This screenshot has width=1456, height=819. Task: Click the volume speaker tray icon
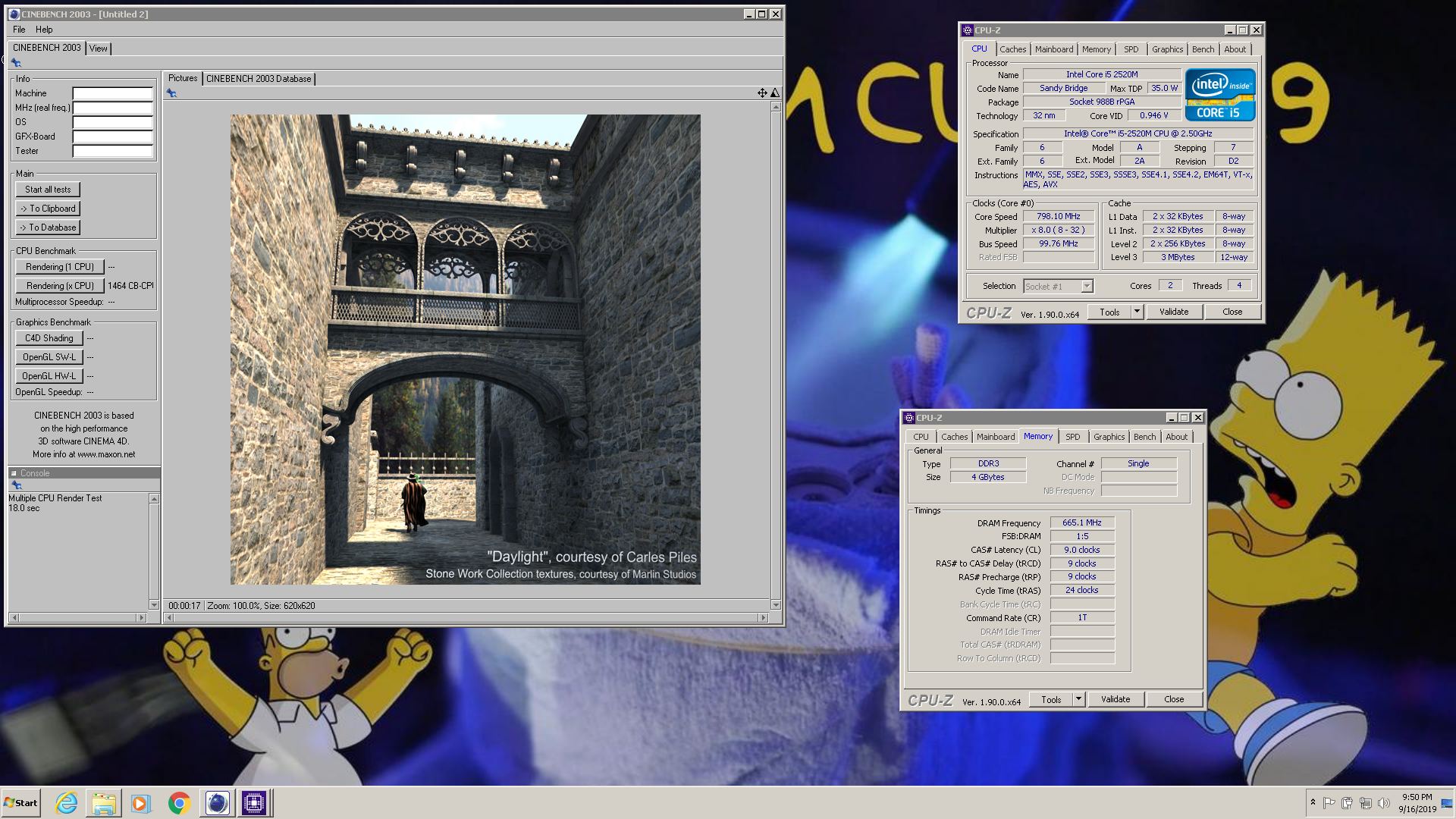(1383, 803)
